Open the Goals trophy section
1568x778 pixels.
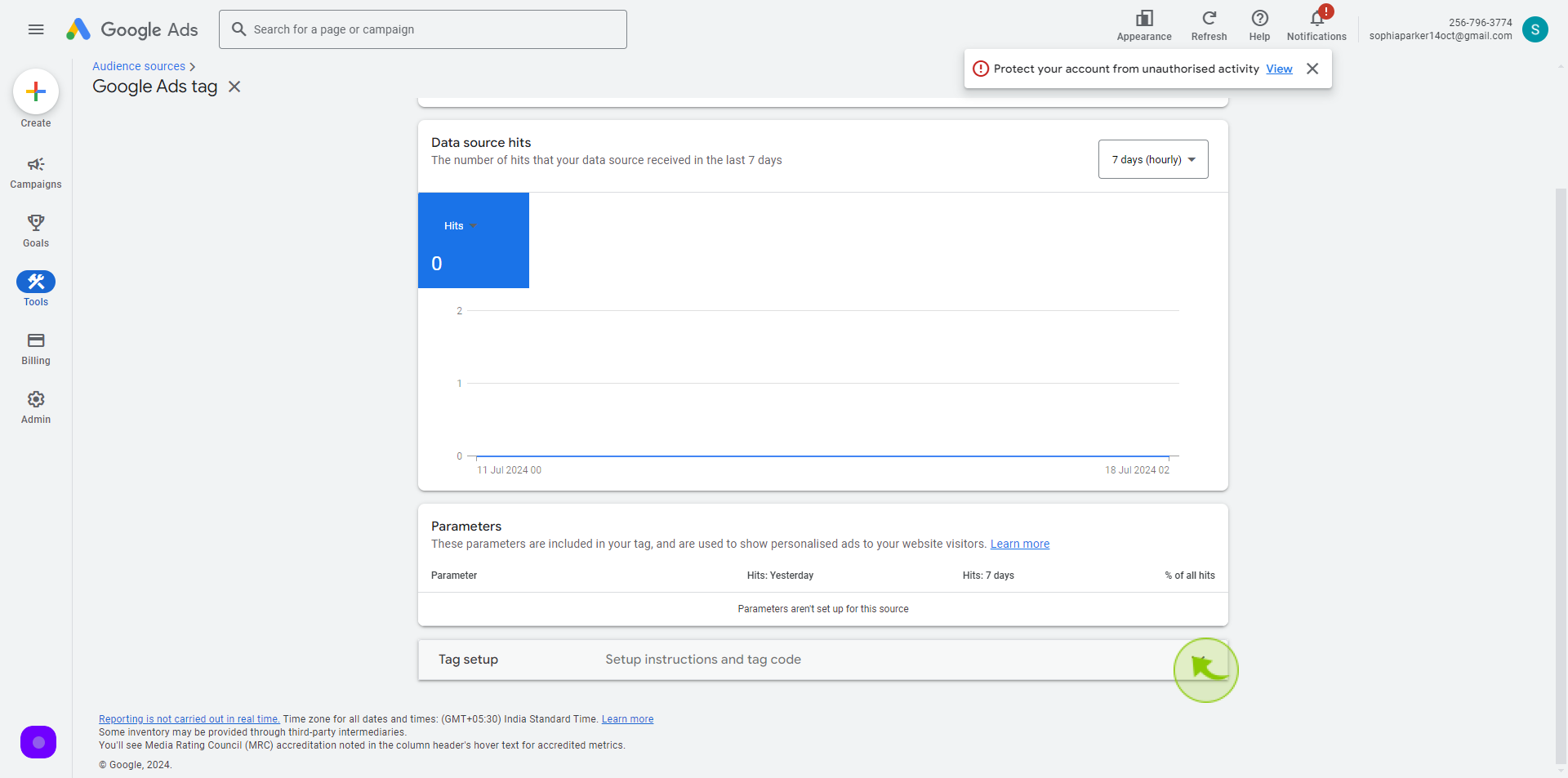click(36, 231)
